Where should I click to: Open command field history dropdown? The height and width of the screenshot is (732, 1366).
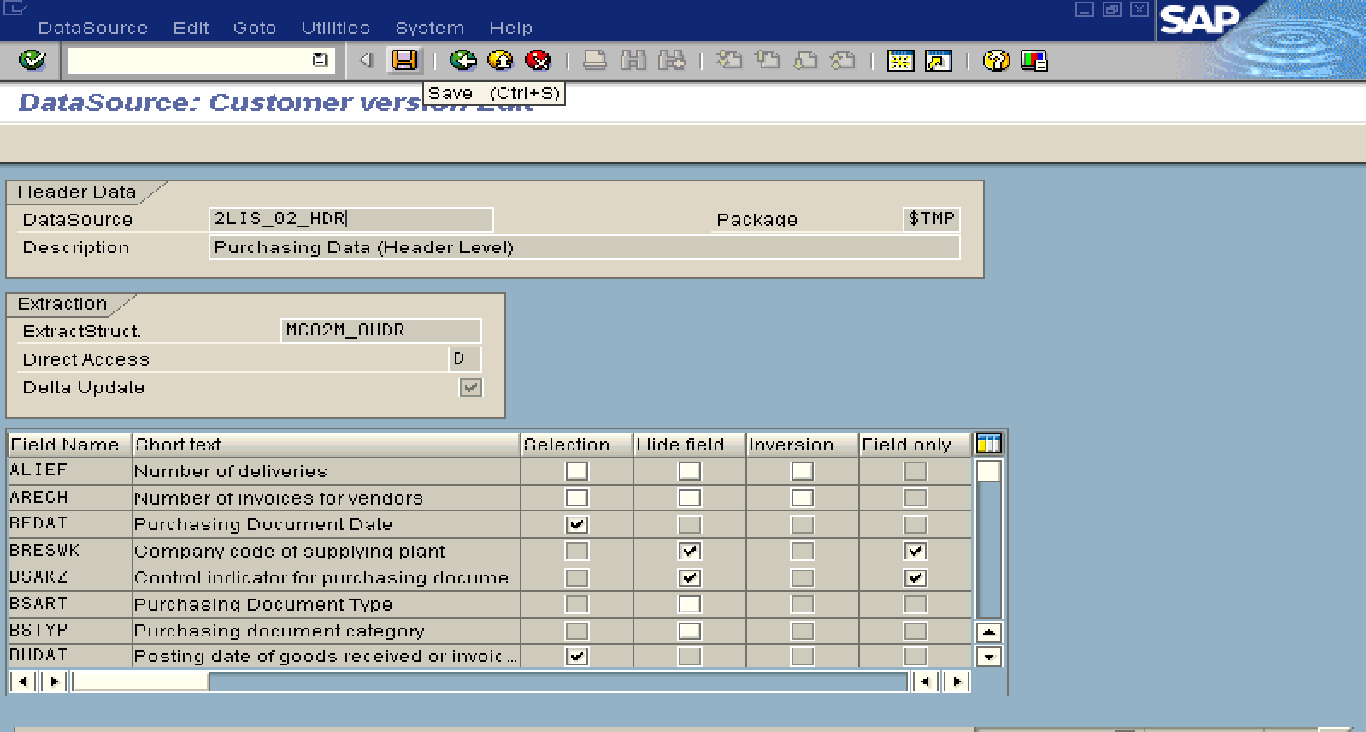point(320,61)
